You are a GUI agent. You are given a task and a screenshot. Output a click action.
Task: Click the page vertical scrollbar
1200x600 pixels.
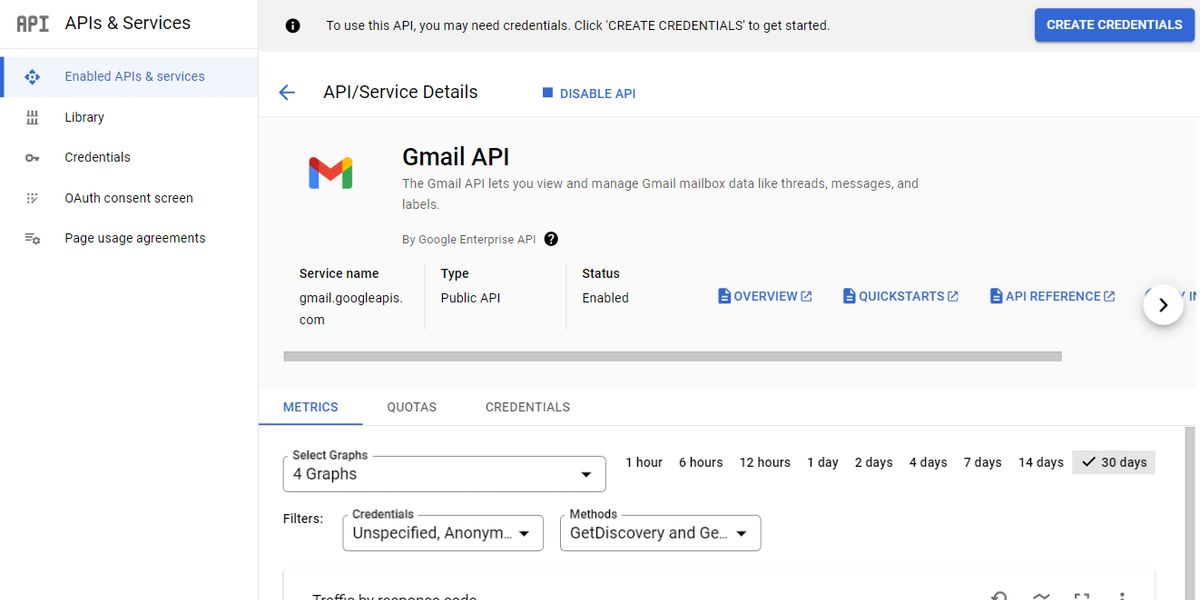[x=1190, y=512]
